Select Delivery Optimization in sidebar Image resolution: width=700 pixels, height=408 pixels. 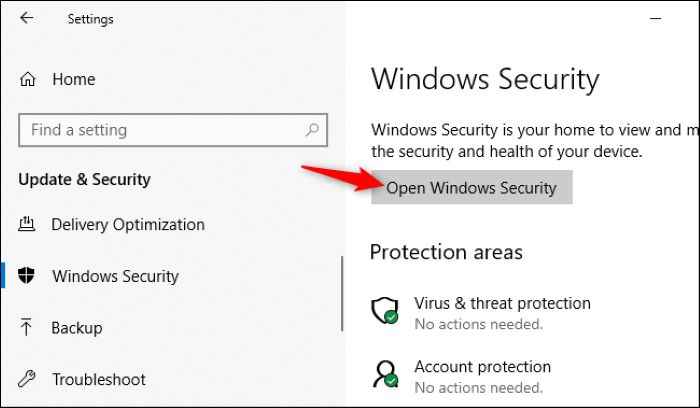click(x=128, y=224)
